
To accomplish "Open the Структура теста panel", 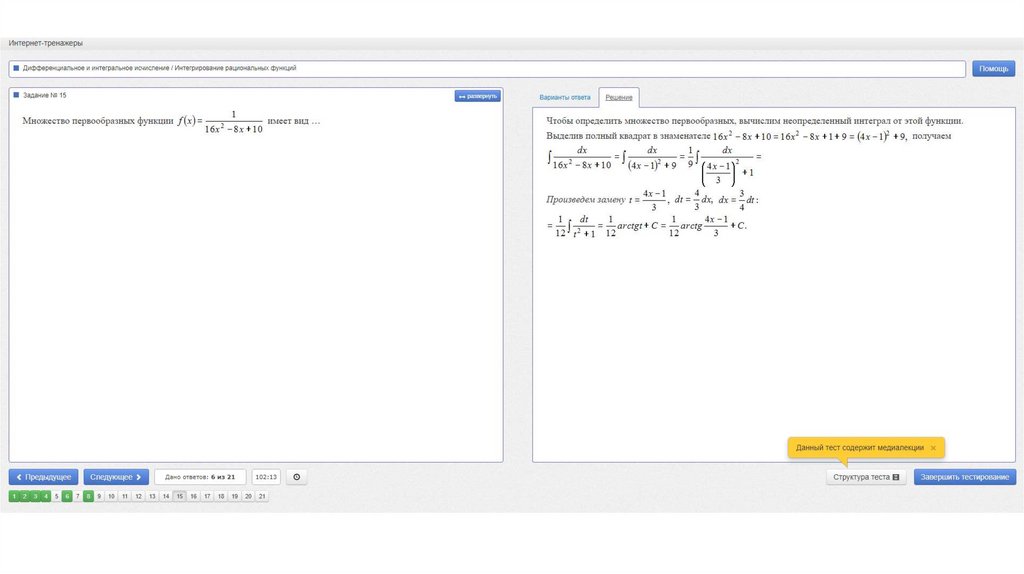I will (866, 477).
